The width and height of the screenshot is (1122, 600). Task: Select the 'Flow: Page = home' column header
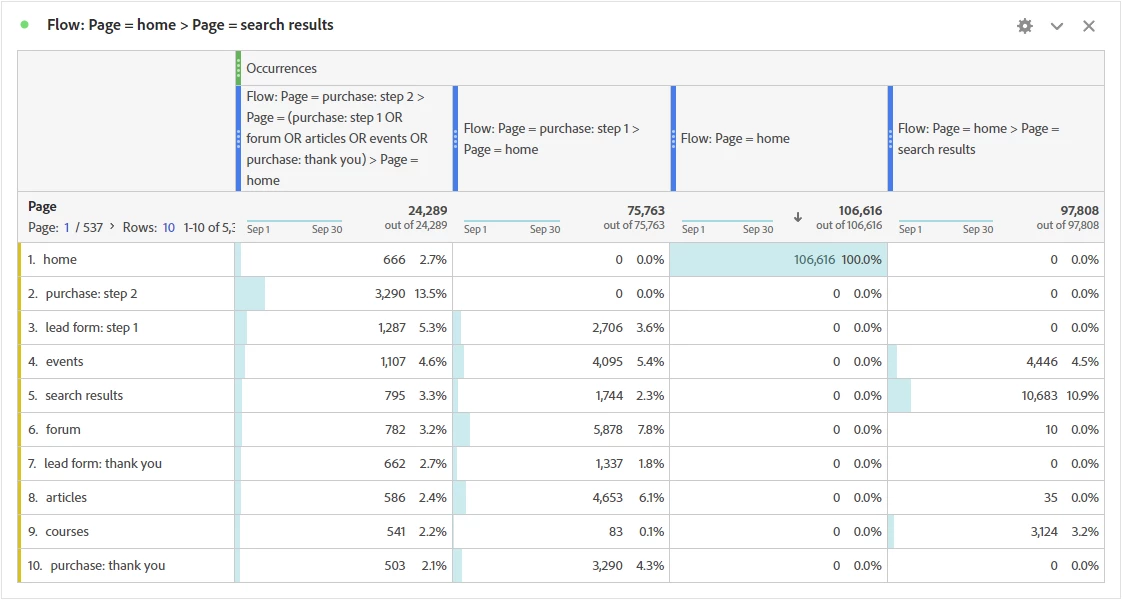pyautogui.click(x=779, y=138)
